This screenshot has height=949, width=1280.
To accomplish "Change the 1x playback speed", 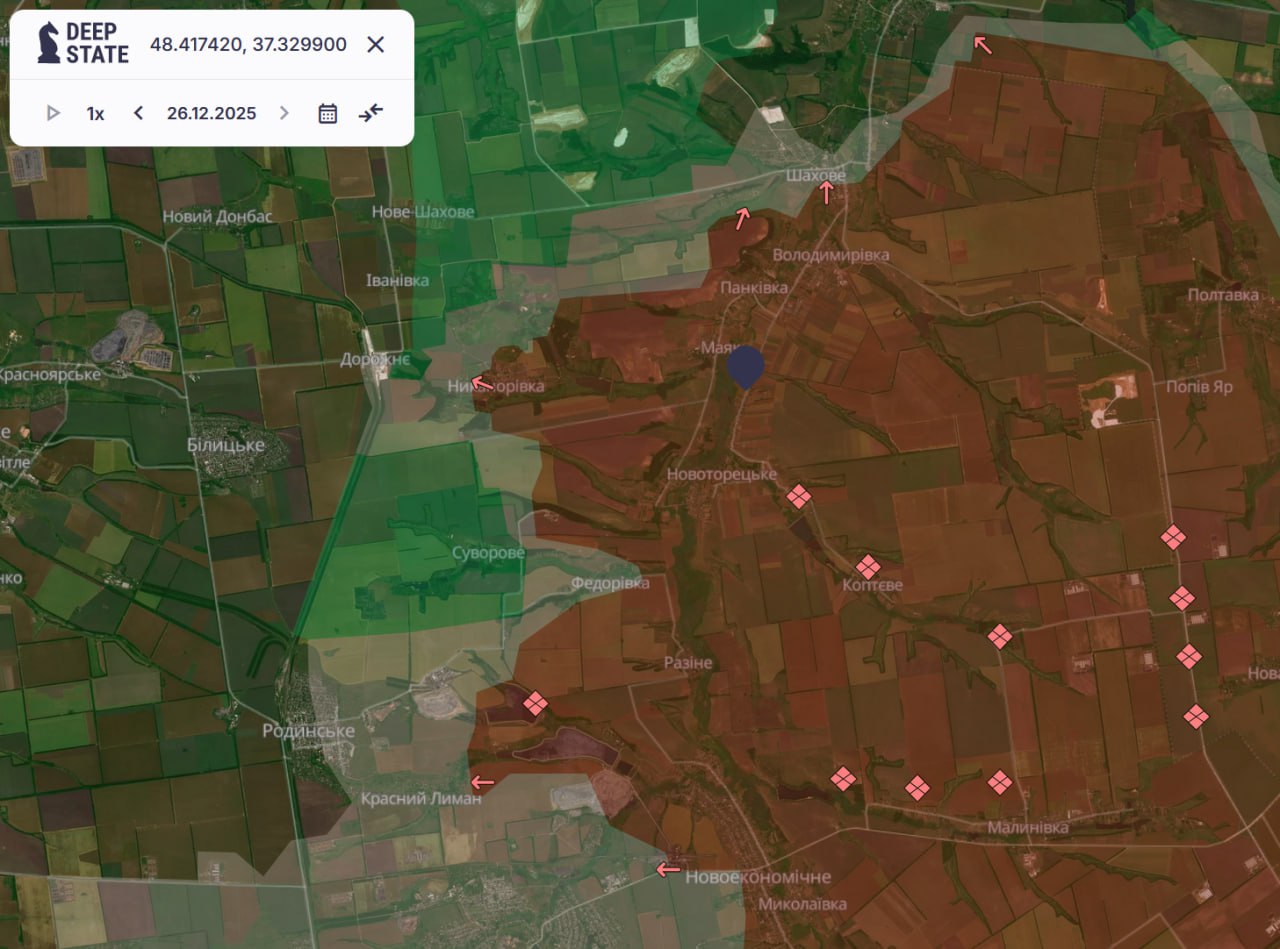I will point(95,113).
